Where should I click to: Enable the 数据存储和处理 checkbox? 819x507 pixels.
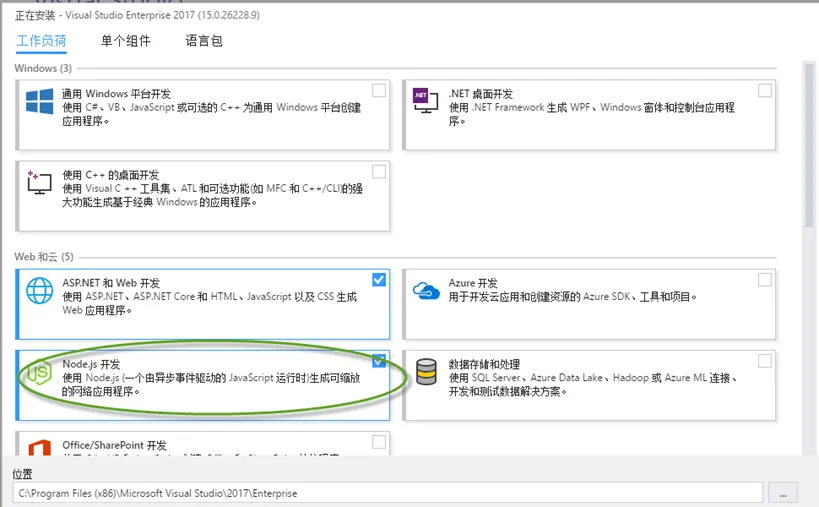pyautogui.click(x=765, y=360)
